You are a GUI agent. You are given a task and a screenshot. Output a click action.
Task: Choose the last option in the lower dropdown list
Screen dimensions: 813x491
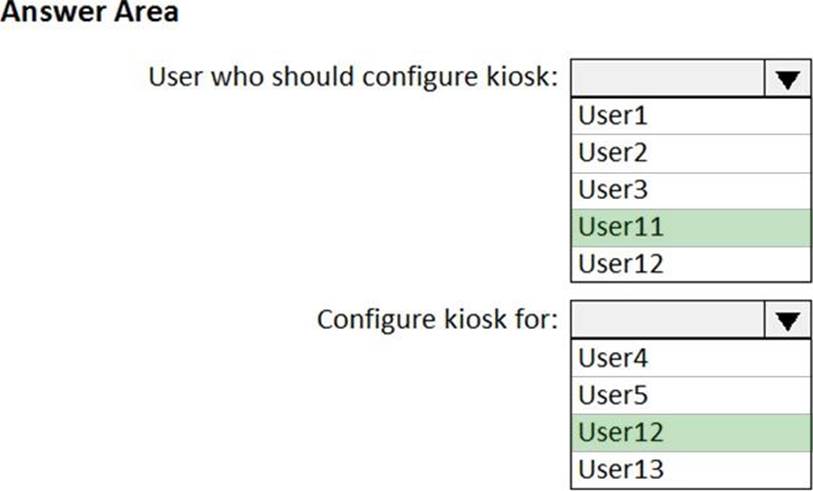[x=690, y=468]
